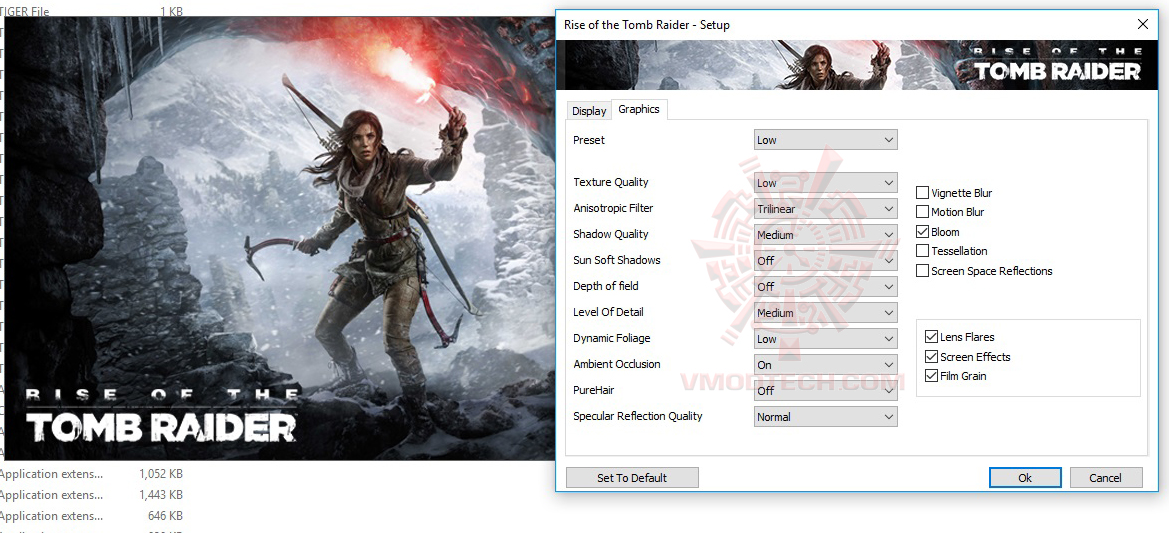This screenshot has height=533, width=1169.
Task: Disable the Lens Flares checkbox
Action: click(931, 337)
